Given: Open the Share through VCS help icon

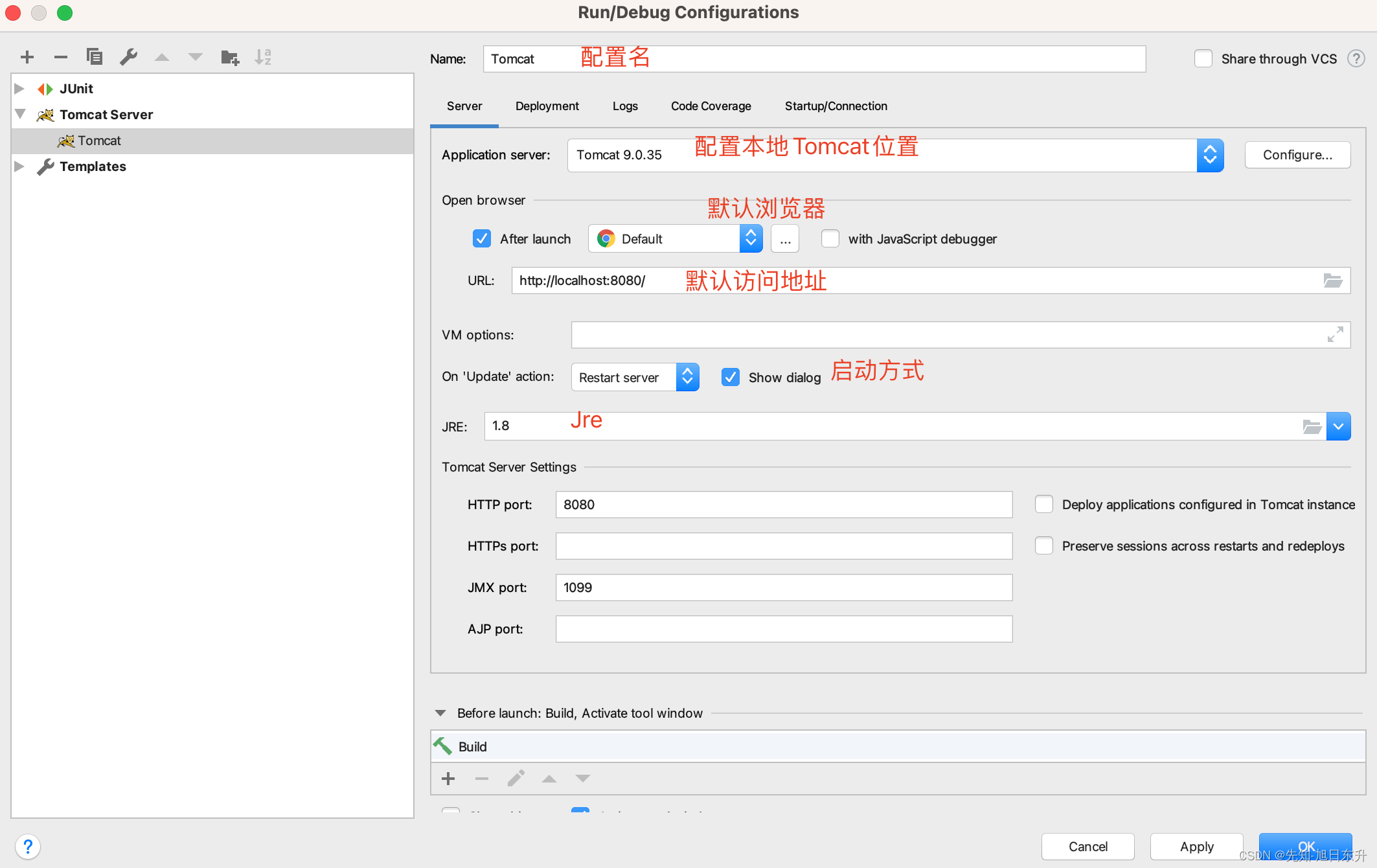Looking at the screenshot, I should (1356, 59).
